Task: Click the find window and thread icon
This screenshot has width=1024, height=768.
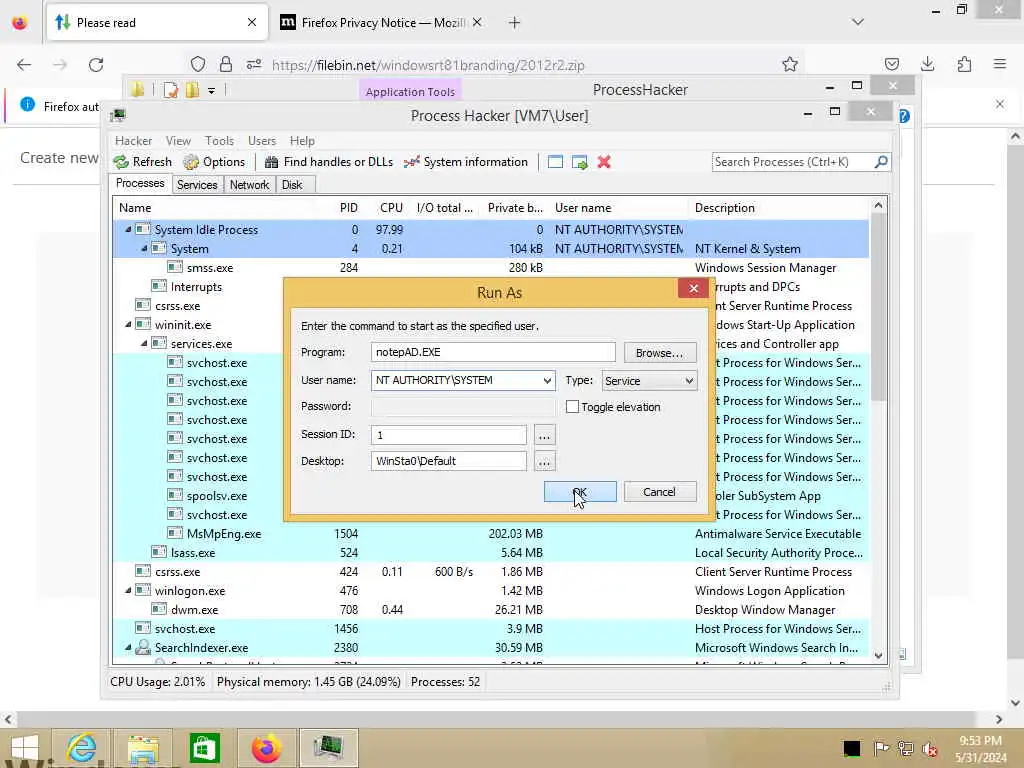Action: [579, 162]
